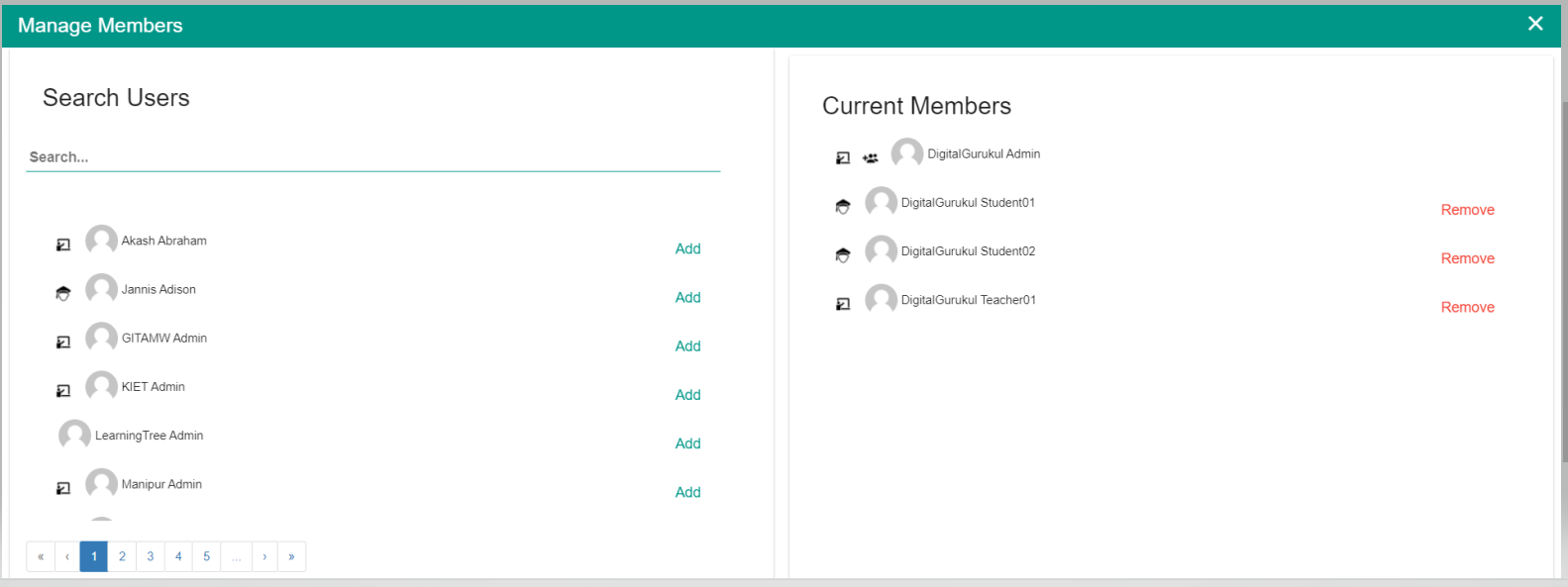The height and width of the screenshot is (587, 1568).
Task: Click the student icon next to DigitalGurukul Student02
Action: tap(843, 255)
